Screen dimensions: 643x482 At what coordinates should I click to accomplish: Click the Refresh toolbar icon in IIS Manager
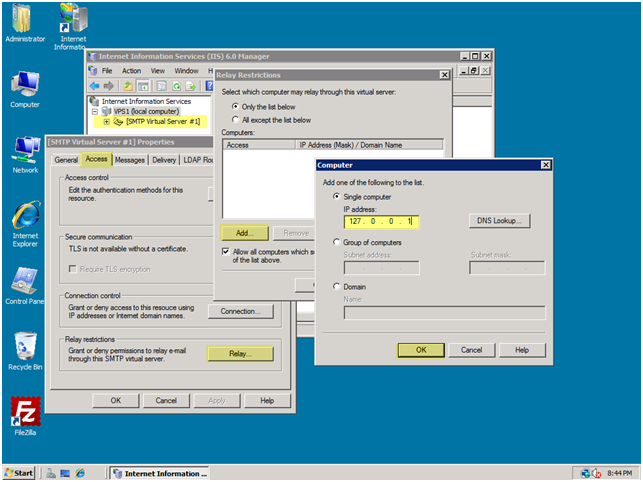point(176,86)
